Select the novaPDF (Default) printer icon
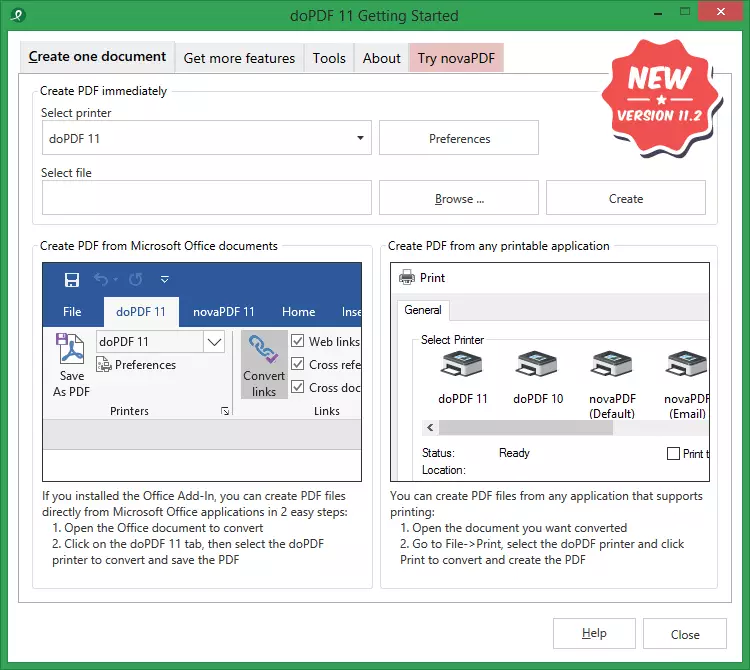Image resolution: width=750 pixels, height=670 pixels. [x=612, y=364]
